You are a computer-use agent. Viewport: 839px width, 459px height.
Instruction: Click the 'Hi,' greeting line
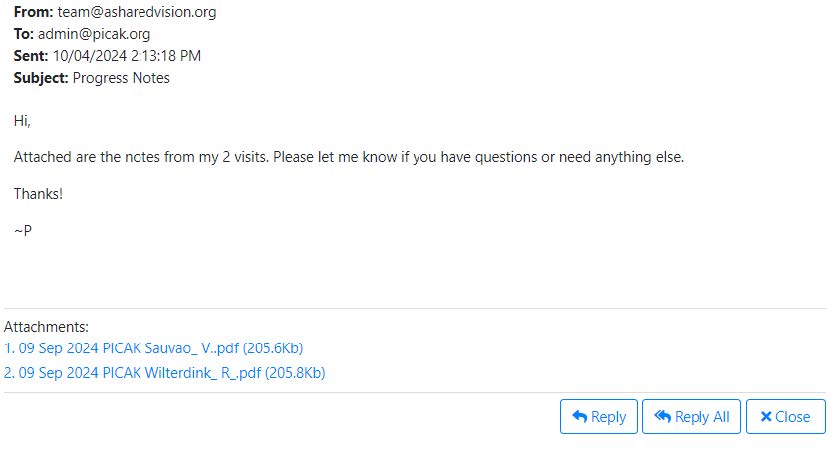[22, 121]
